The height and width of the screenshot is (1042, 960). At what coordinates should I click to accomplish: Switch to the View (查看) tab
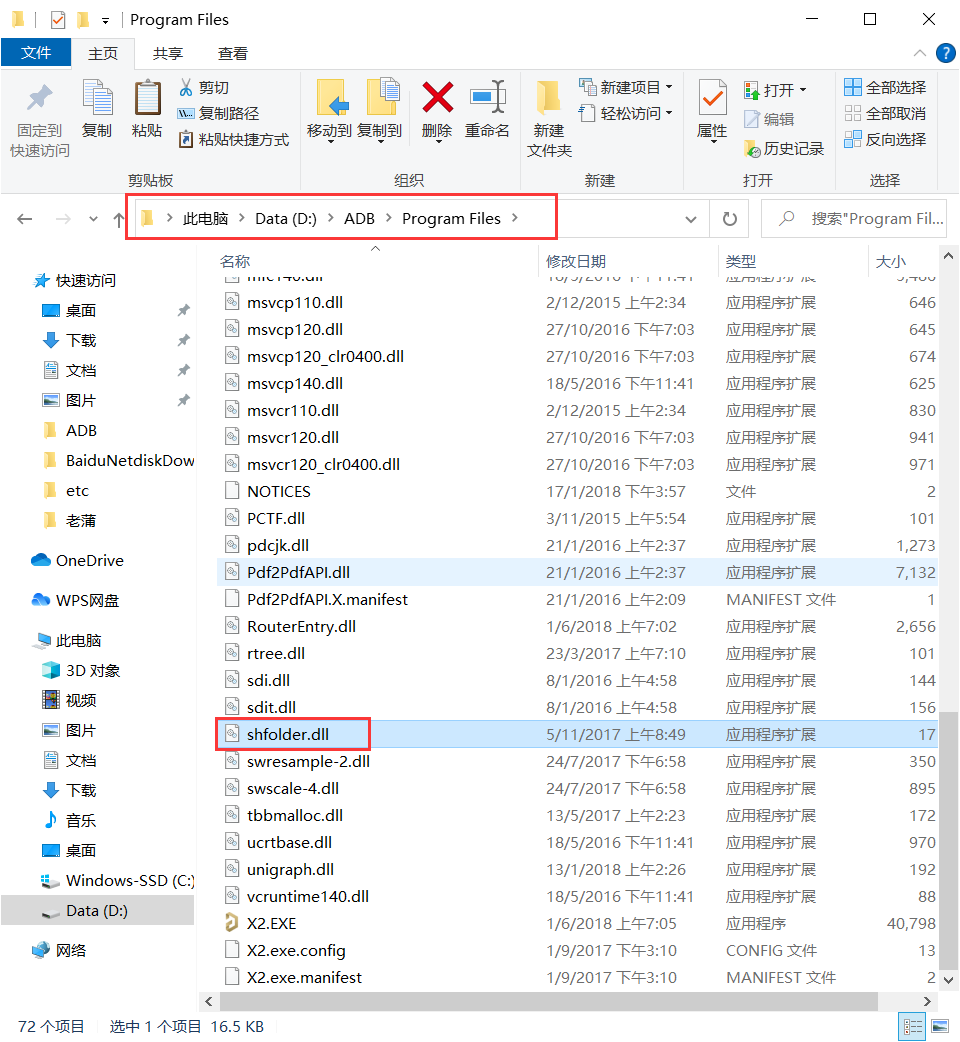point(235,53)
